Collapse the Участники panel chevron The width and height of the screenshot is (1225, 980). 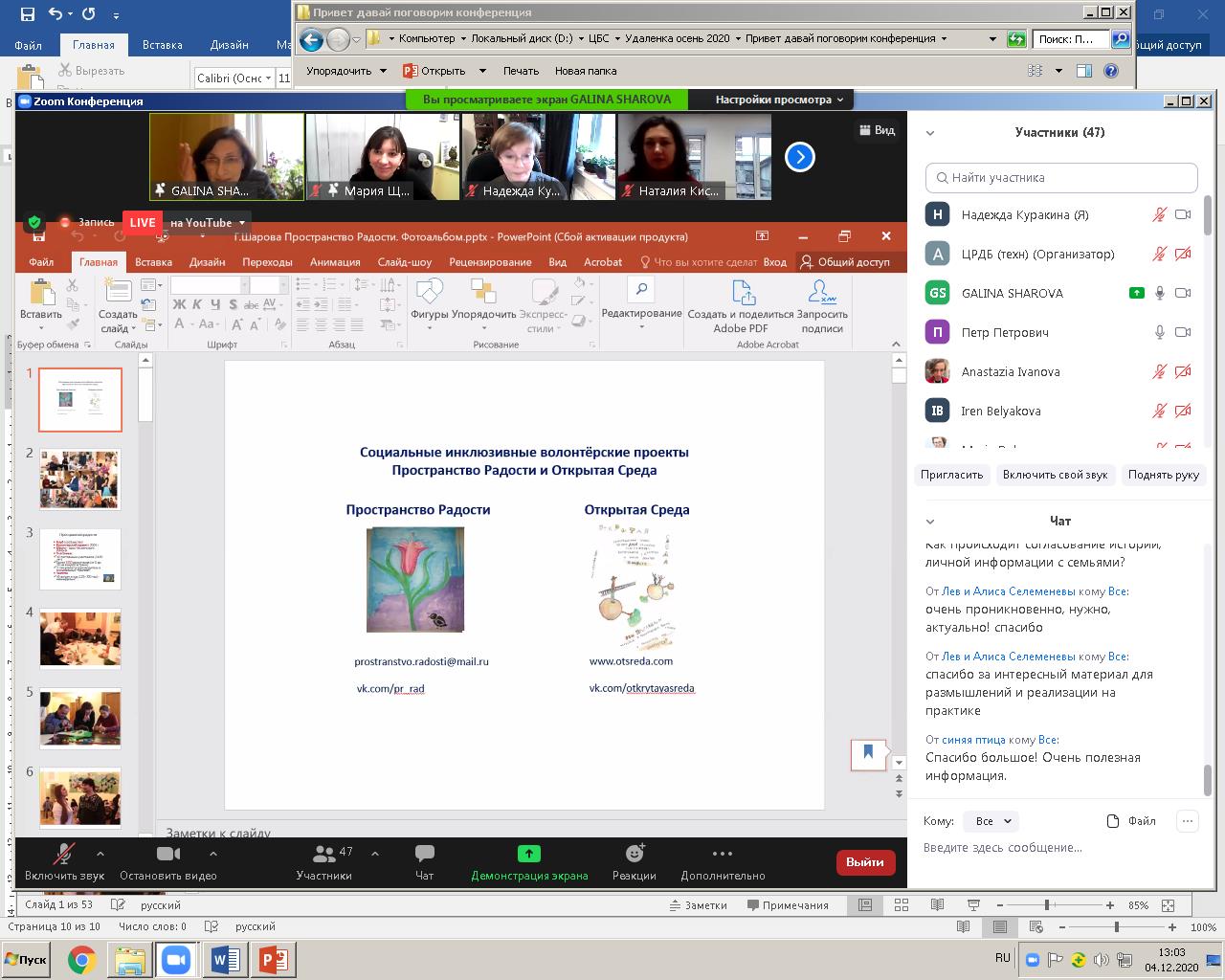(x=930, y=133)
